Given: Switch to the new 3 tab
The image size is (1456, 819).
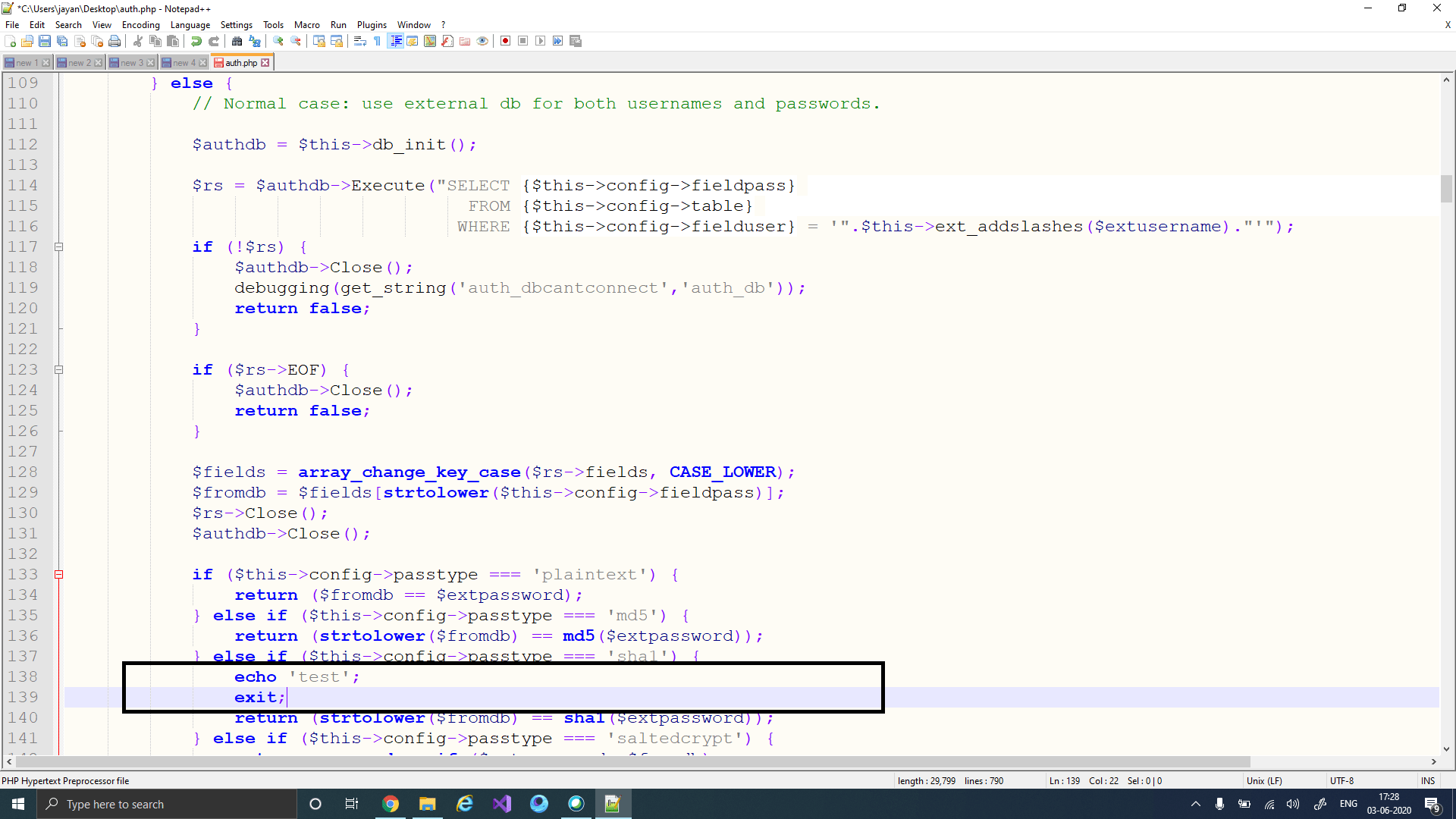Looking at the screenshot, I should point(130,63).
